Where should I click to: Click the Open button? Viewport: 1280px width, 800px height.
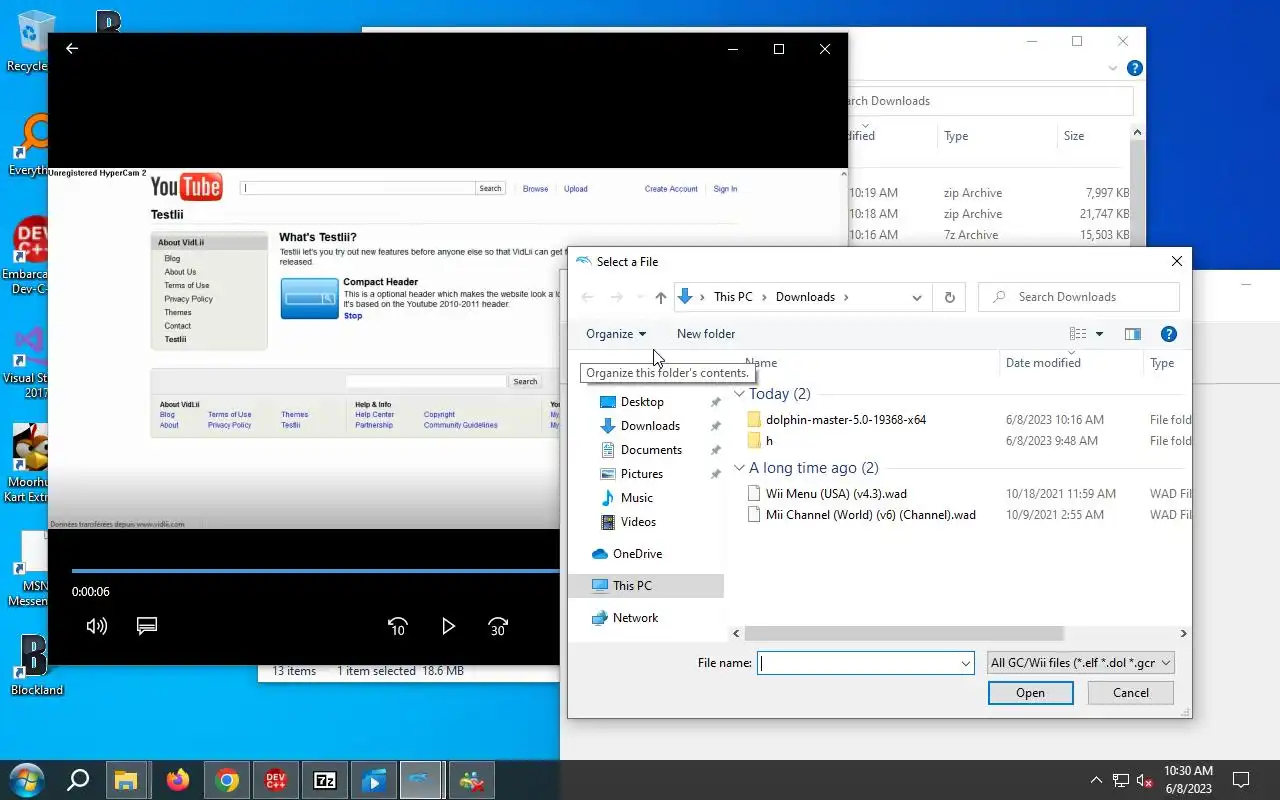click(x=1030, y=693)
